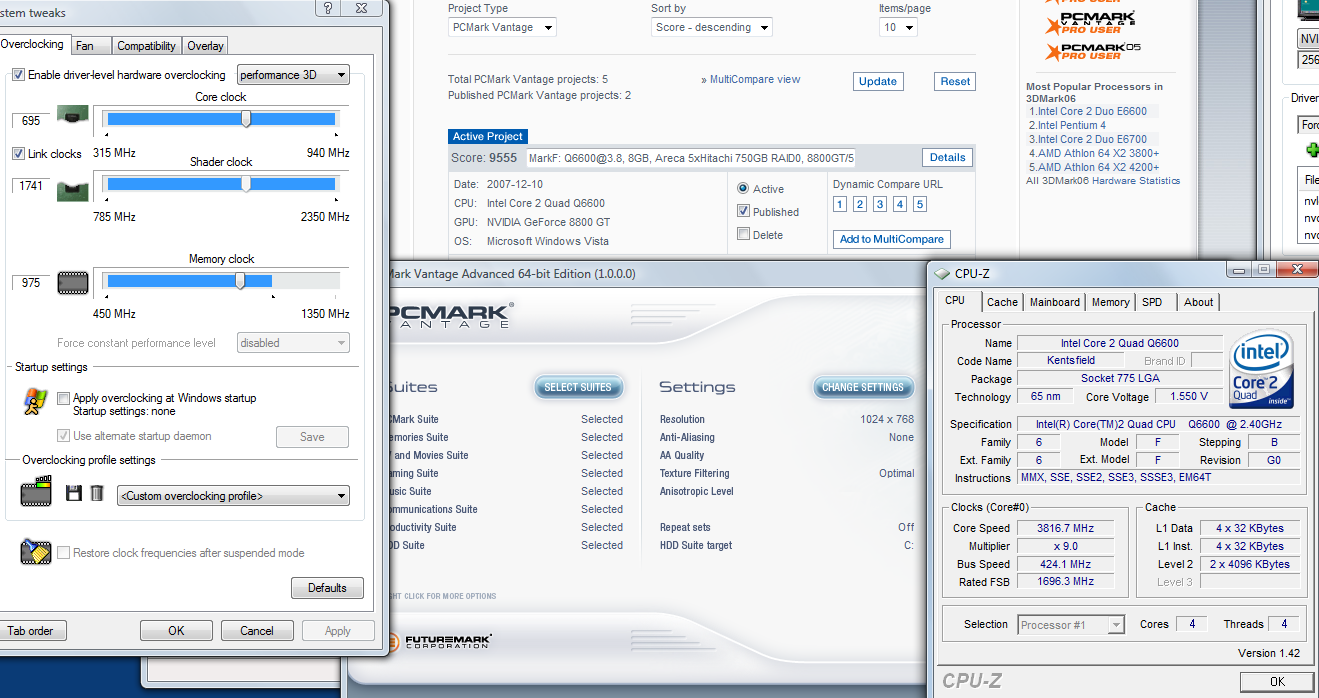Click the Cancel button in tweaks window
Screen dimensions: 1319x698
coord(257,631)
